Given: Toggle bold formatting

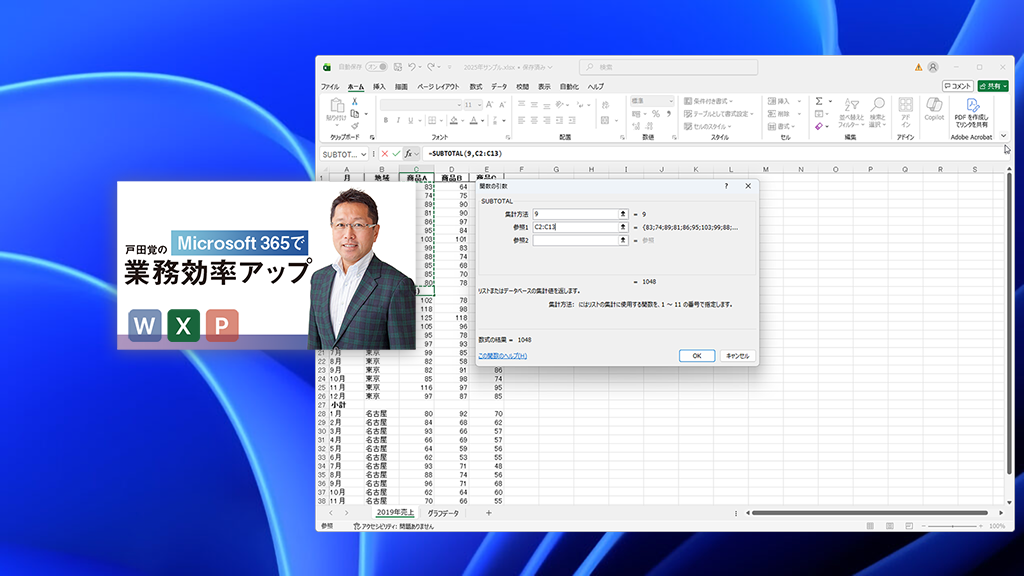Looking at the screenshot, I should point(386,119).
